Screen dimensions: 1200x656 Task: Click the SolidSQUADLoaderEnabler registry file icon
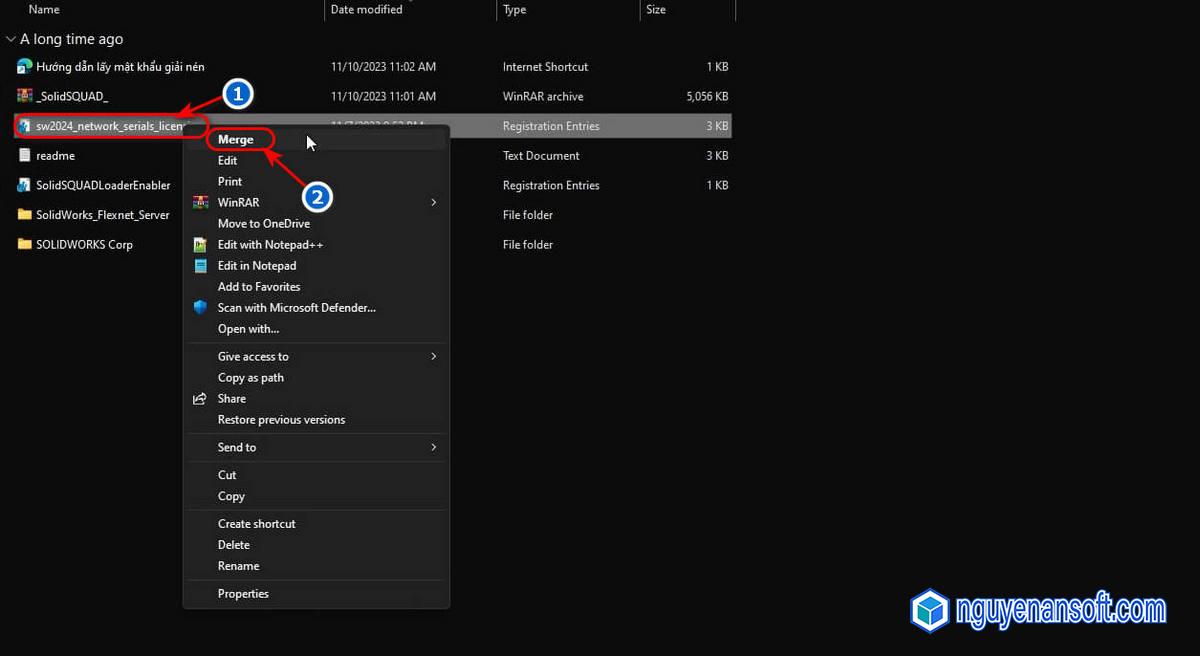pos(25,185)
